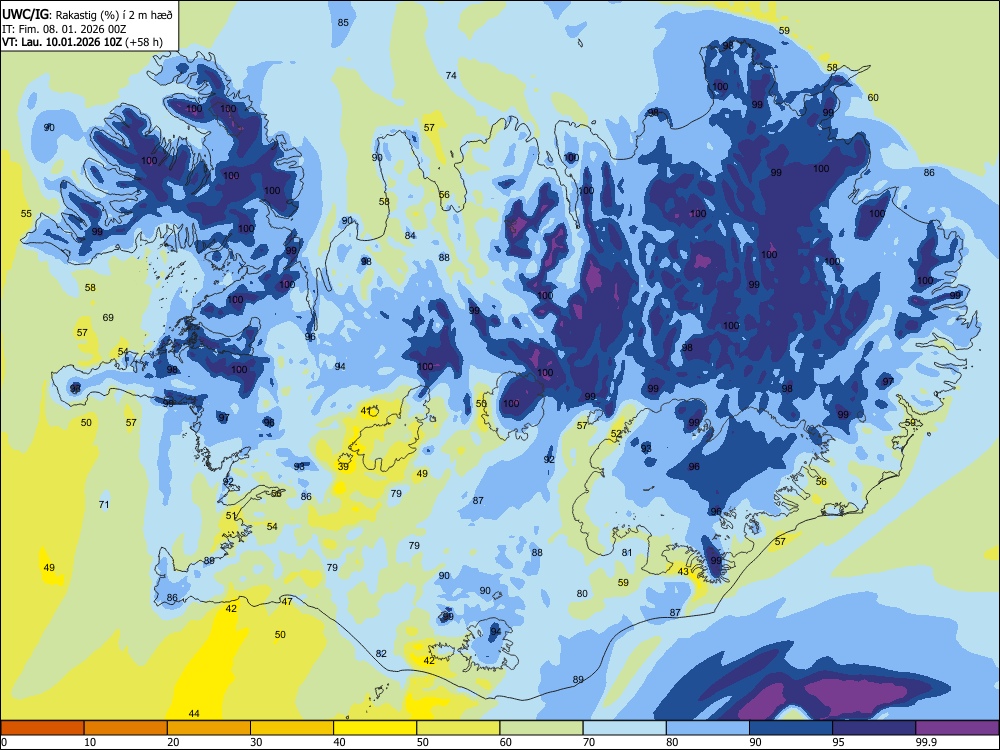The image size is (1000, 750).
Task: Click the 'VT: Lau. 10.01.2026 10Z (+58 h)' line
Action: pos(82,42)
